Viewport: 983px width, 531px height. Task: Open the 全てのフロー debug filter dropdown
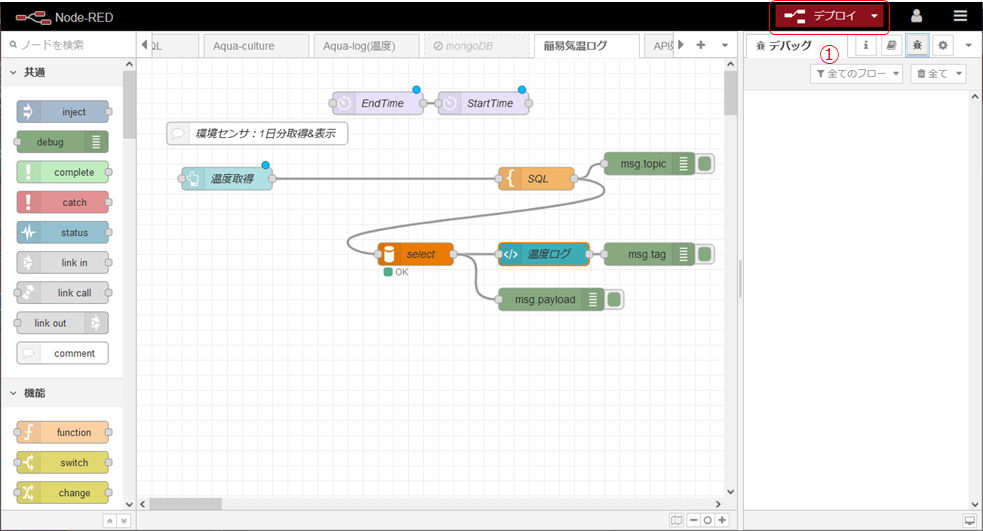pos(856,74)
